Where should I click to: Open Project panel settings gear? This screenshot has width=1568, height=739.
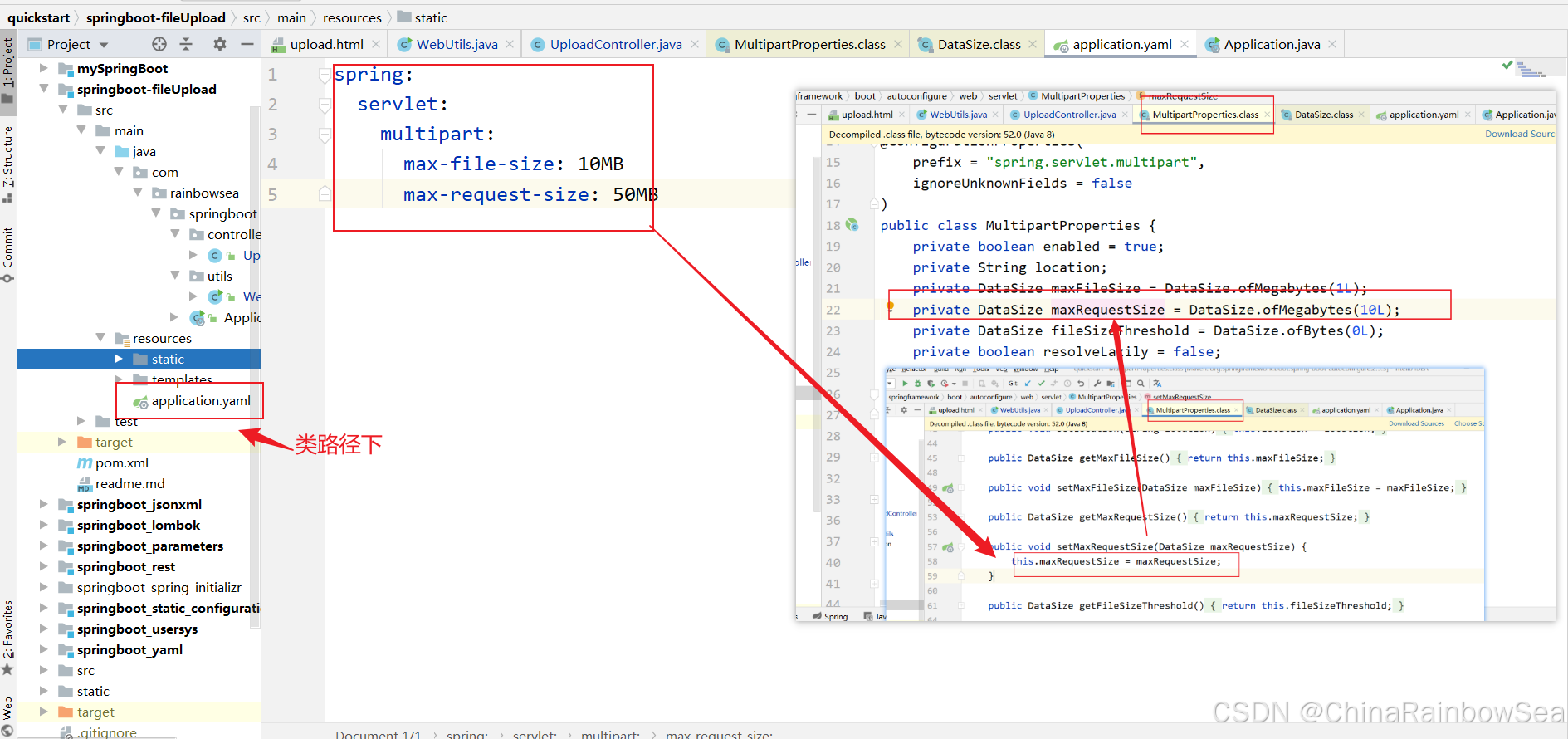[x=220, y=44]
